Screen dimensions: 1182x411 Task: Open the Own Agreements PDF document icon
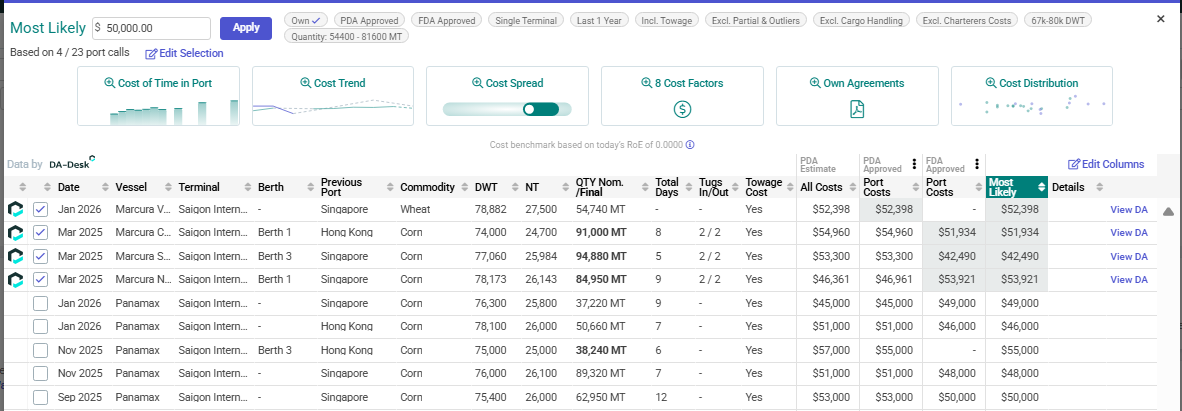tap(857, 109)
